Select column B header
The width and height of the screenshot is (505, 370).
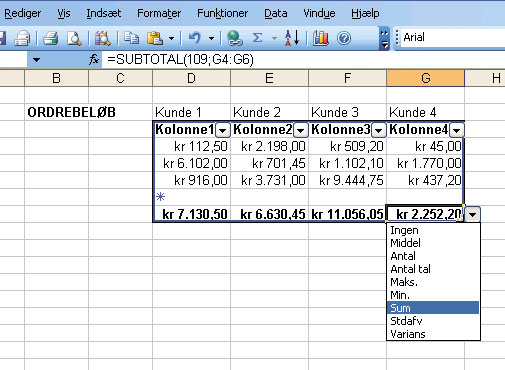tap(57, 78)
